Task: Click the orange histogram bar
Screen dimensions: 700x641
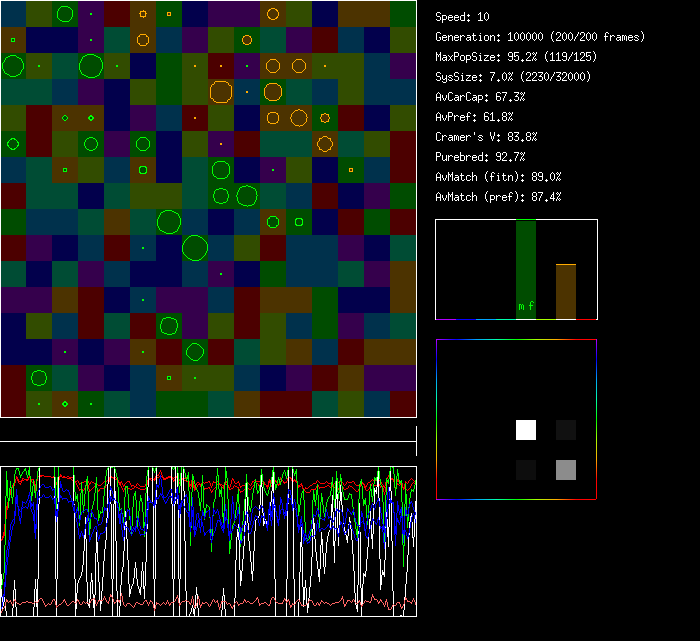Action: [x=566, y=291]
